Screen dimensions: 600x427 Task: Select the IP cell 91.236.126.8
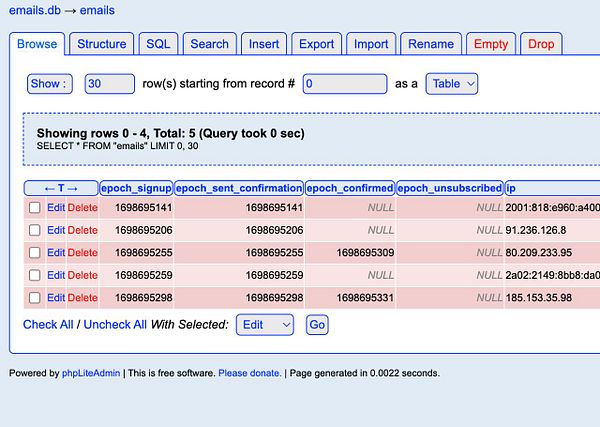[536, 230]
